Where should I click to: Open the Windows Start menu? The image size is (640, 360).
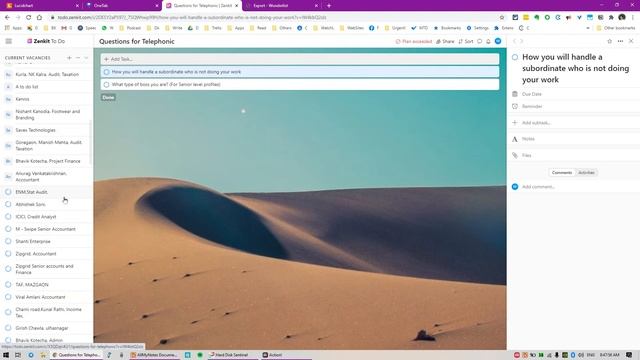[x=6, y=355]
